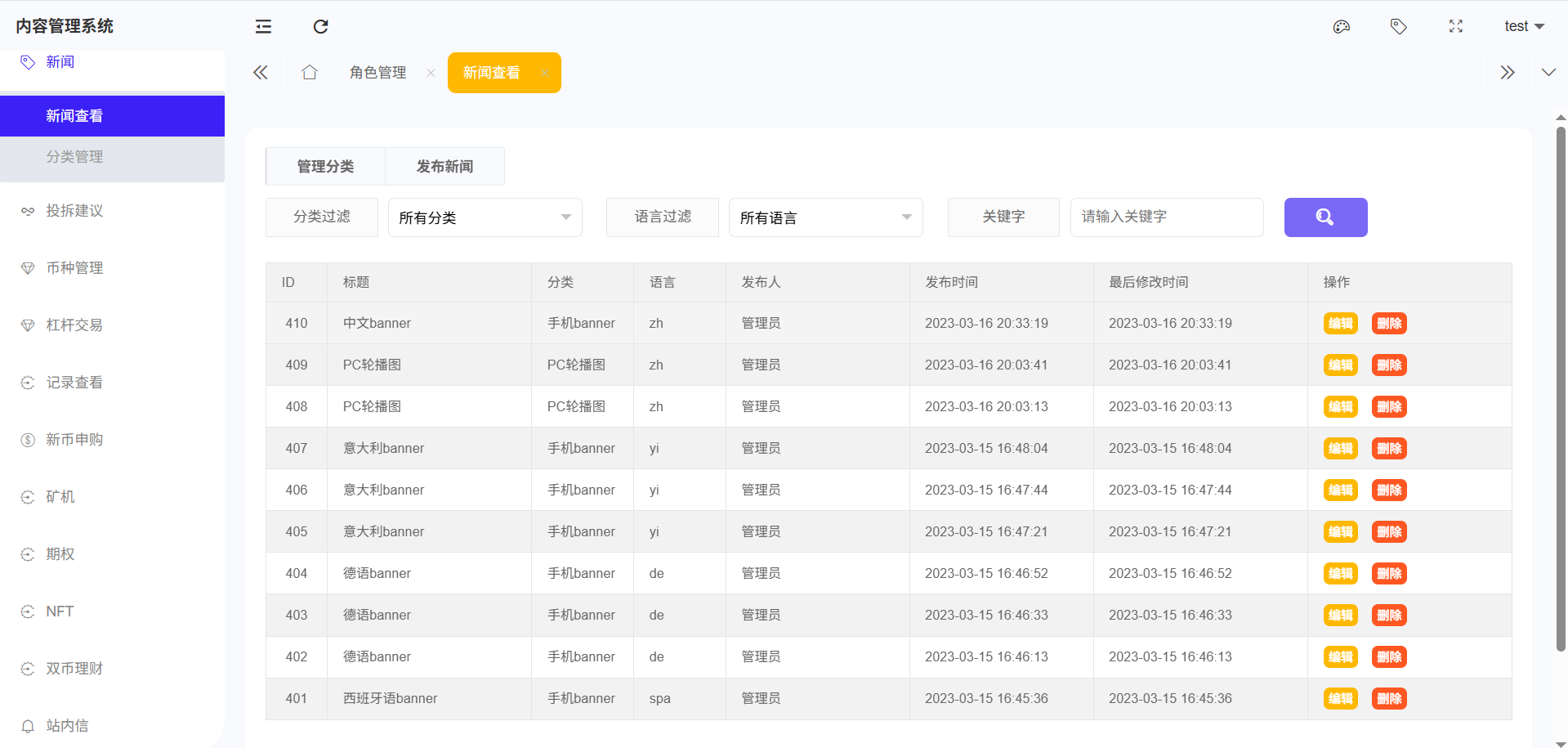Click the 发布新闻 button
The height and width of the screenshot is (748, 1568).
click(444, 167)
